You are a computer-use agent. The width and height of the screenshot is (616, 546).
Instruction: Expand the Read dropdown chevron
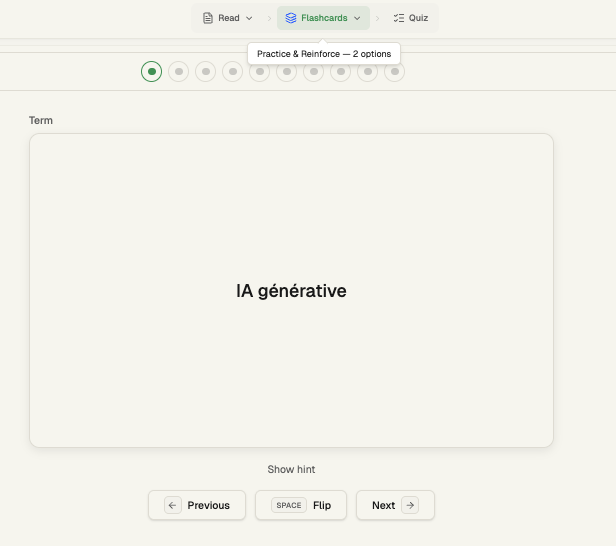[x=249, y=18]
